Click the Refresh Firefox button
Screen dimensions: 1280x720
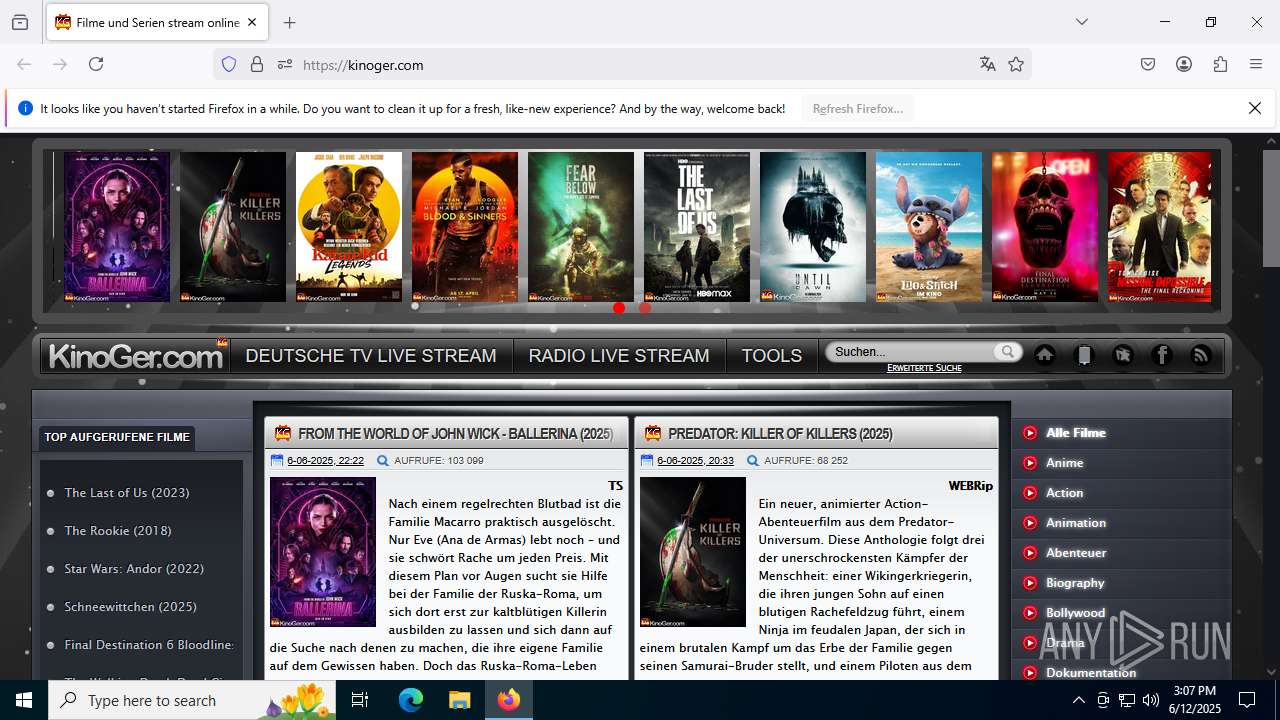coord(858,109)
